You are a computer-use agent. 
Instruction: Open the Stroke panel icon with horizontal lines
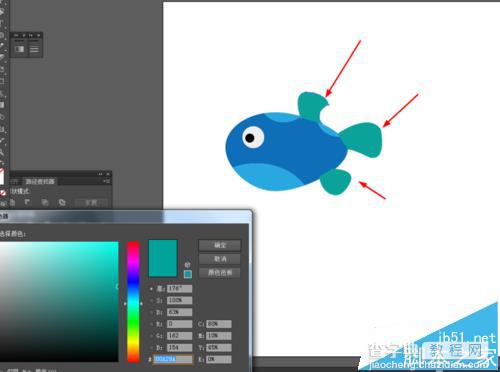point(34,49)
